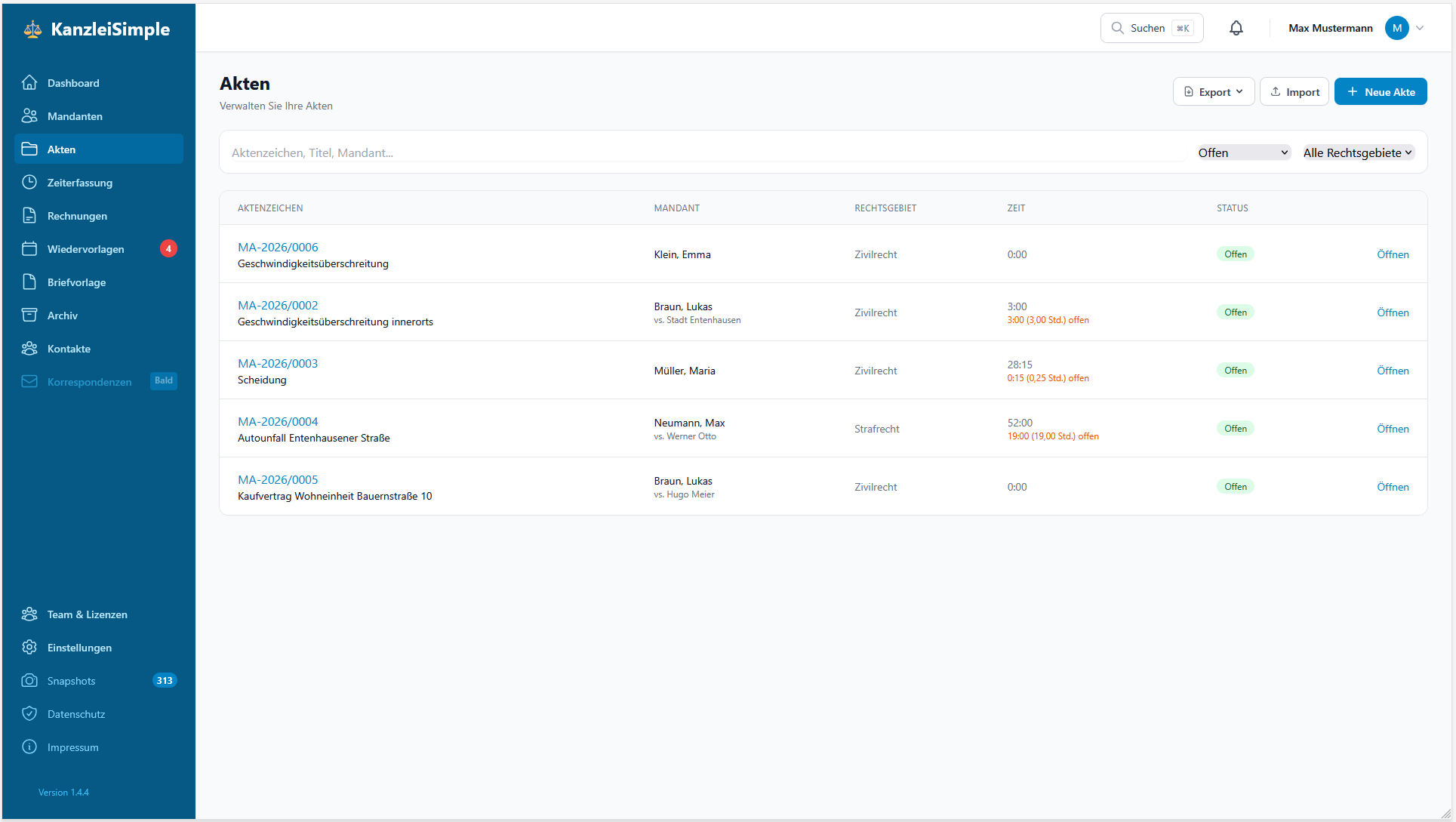The image size is (1456, 822).
Task: Click the Impressum info icon
Action: click(x=29, y=747)
